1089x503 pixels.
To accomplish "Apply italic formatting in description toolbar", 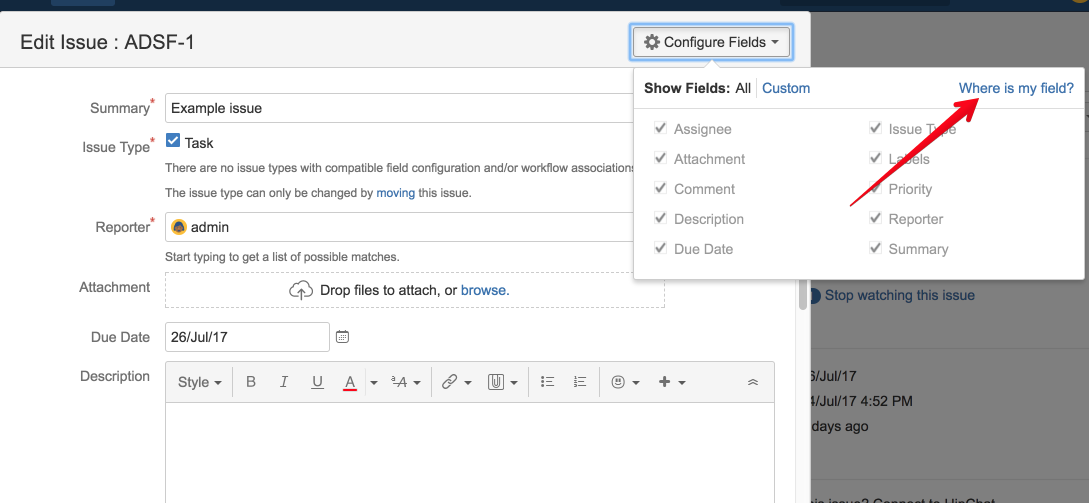I will click(284, 382).
